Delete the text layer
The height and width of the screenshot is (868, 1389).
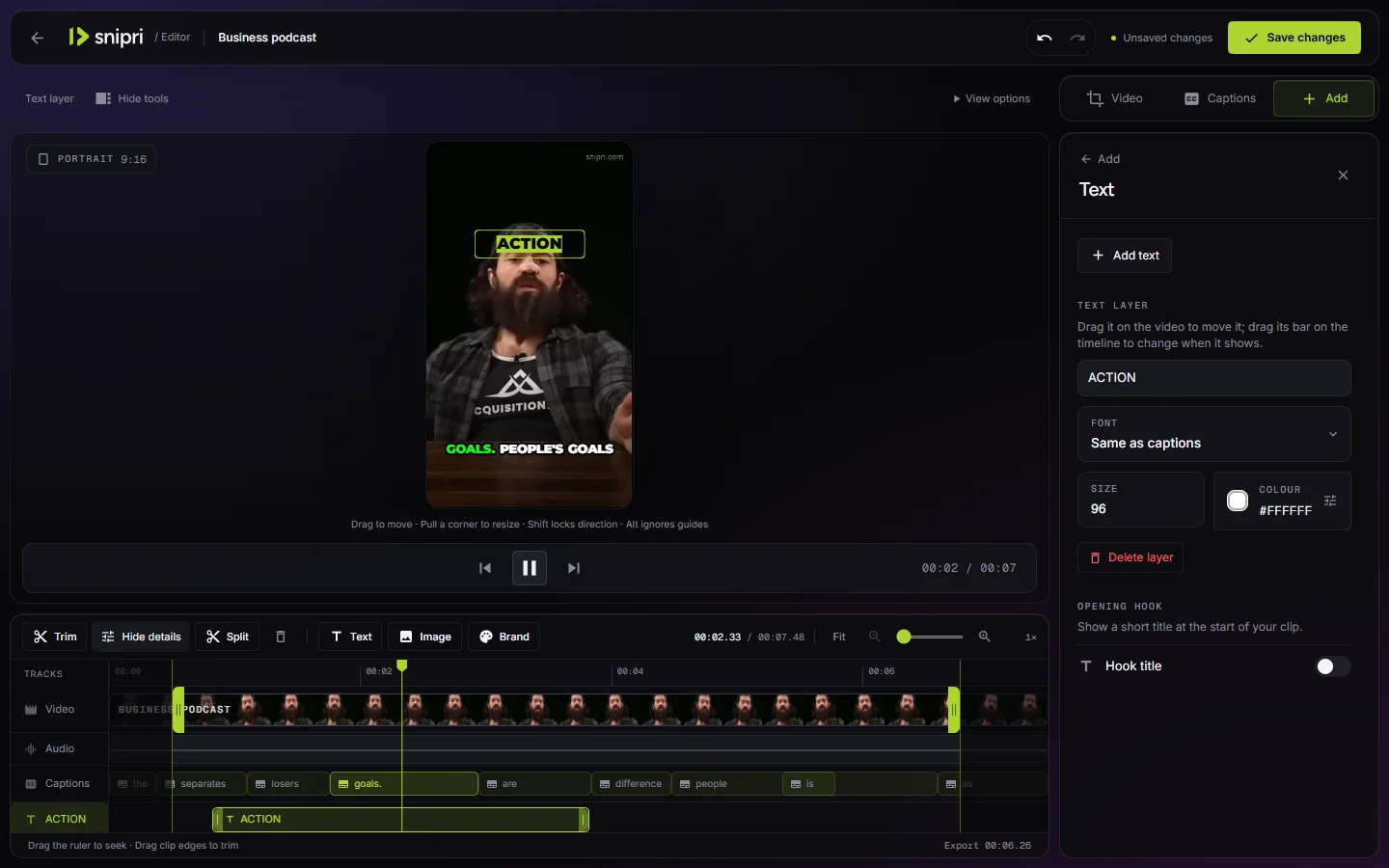[x=1130, y=557]
